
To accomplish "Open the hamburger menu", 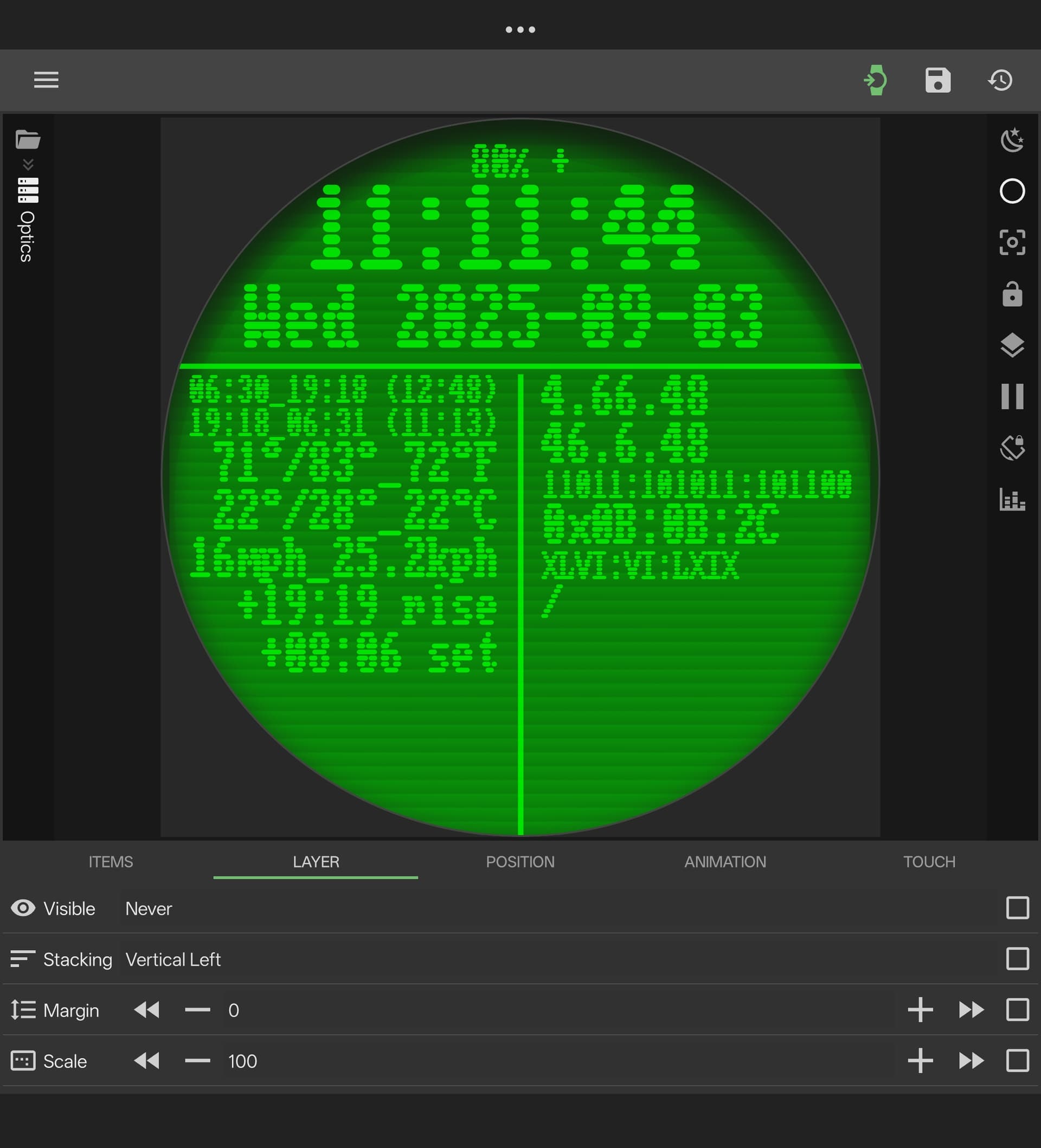I will pyautogui.click(x=46, y=80).
